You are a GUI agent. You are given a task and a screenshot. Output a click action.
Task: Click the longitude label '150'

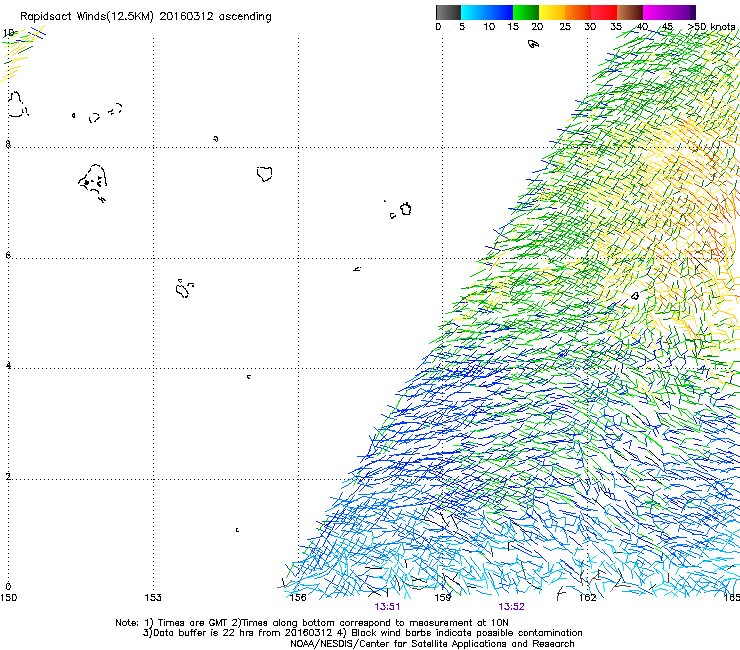(8, 598)
